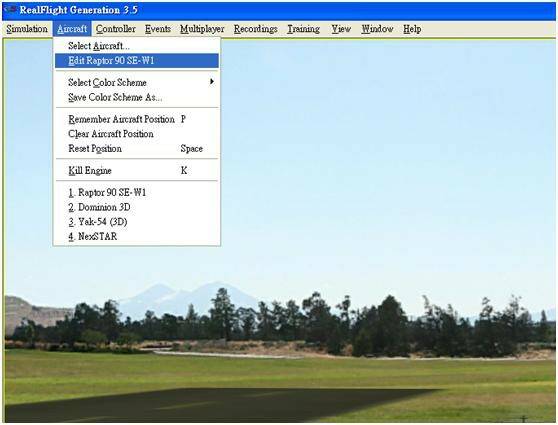The height and width of the screenshot is (425, 558).
Task: Open the View menu
Action: click(341, 29)
